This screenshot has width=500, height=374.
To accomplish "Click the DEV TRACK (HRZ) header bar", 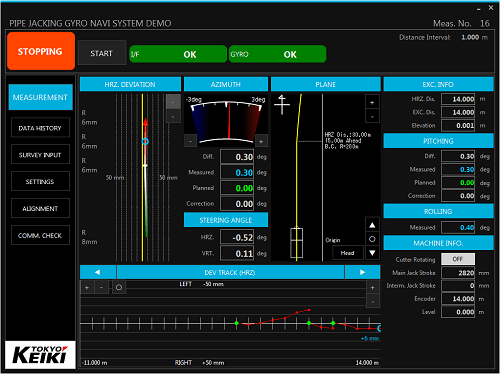I will (x=230, y=272).
